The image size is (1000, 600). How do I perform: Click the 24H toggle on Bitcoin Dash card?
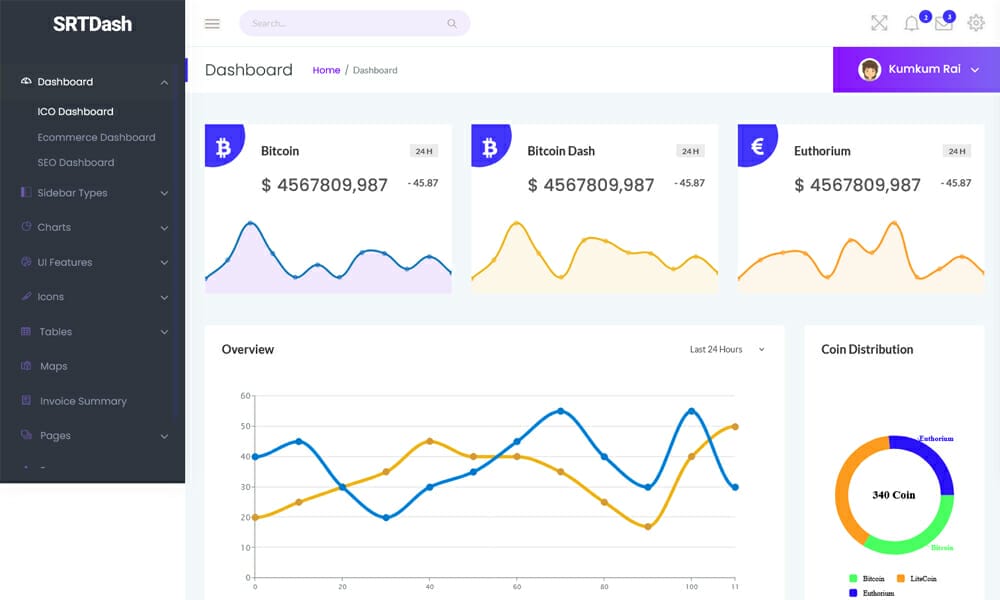pyautogui.click(x=690, y=151)
